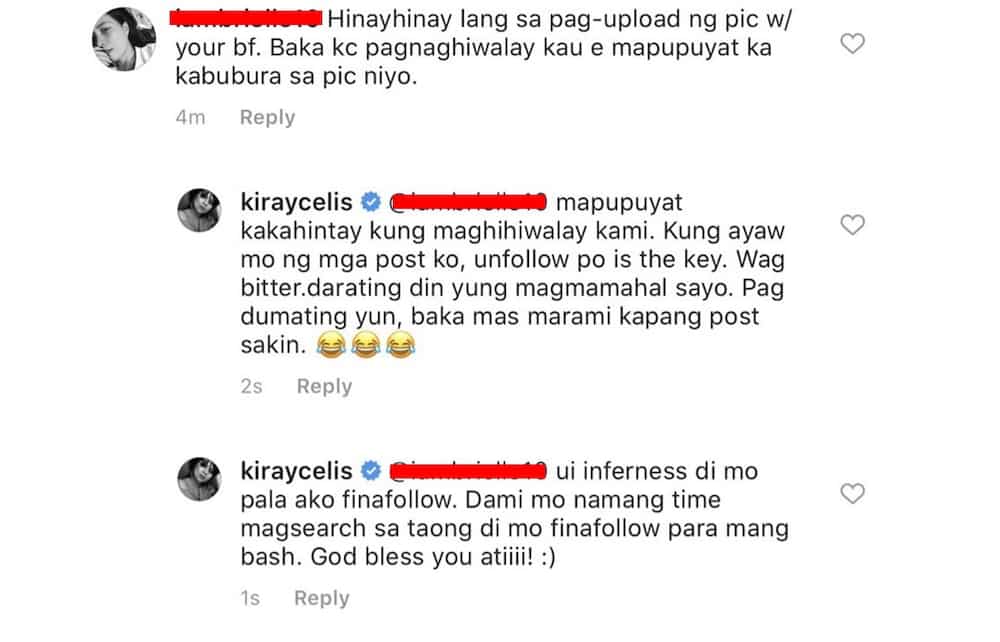The height and width of the screenshot is (642, 1000).
Task: Click the 2s timestamp
Action: 251,386
